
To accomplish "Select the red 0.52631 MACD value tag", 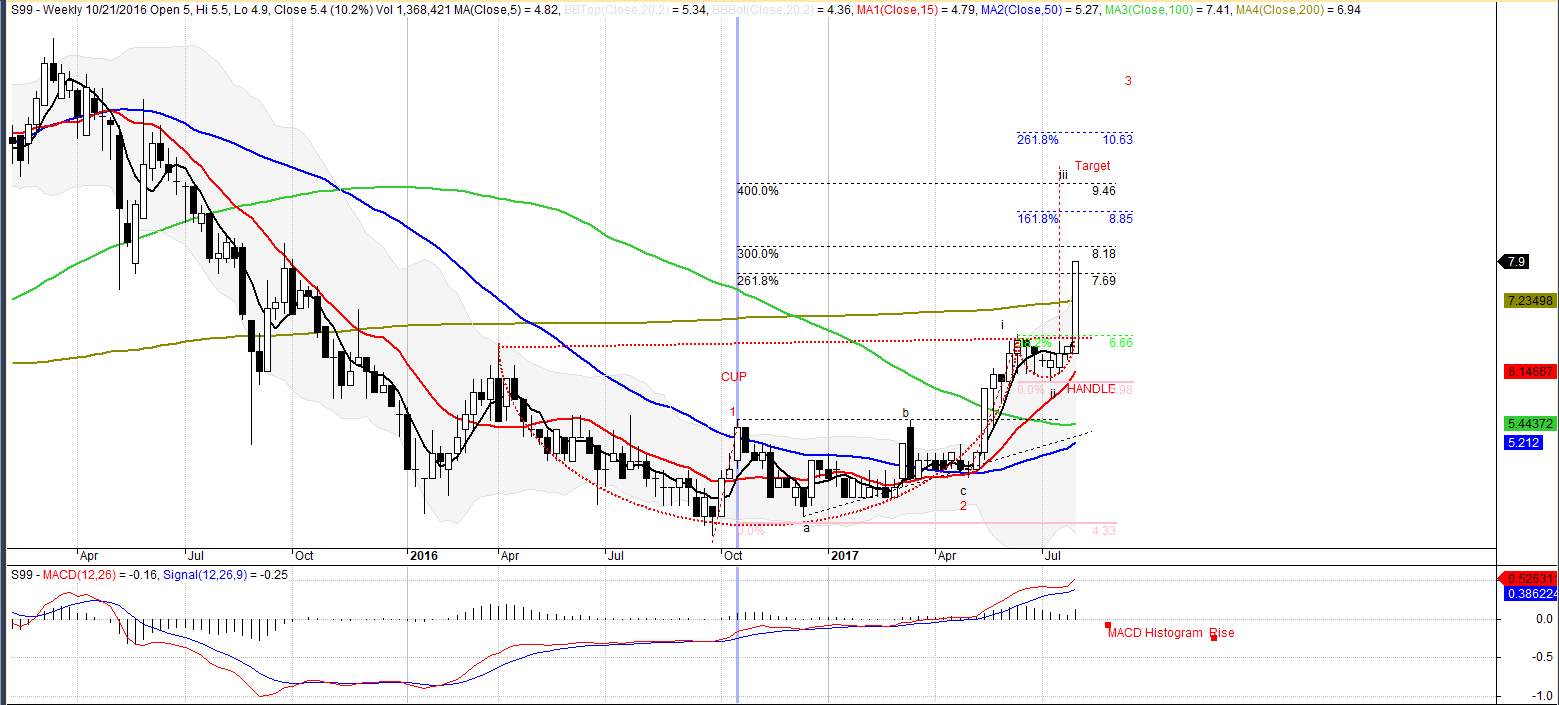I will (x=1530, y=579).
